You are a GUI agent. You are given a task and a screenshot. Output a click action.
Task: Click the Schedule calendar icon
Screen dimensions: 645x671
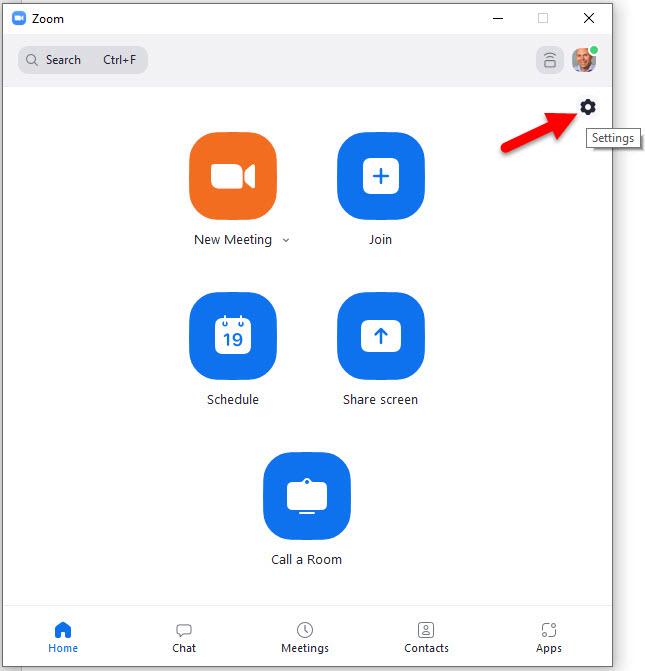[232, 336]
